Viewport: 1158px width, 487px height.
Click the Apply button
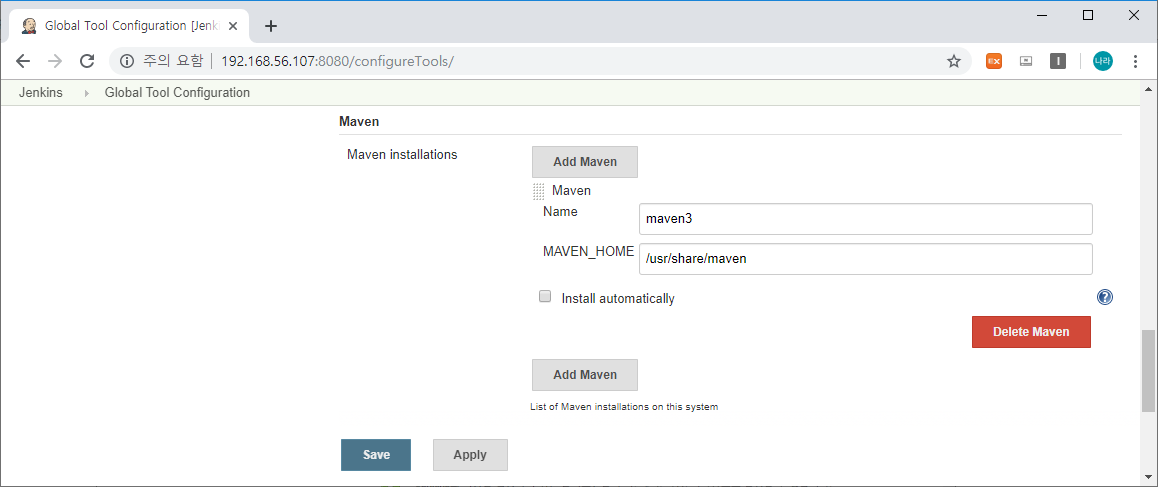coord(470,455)
